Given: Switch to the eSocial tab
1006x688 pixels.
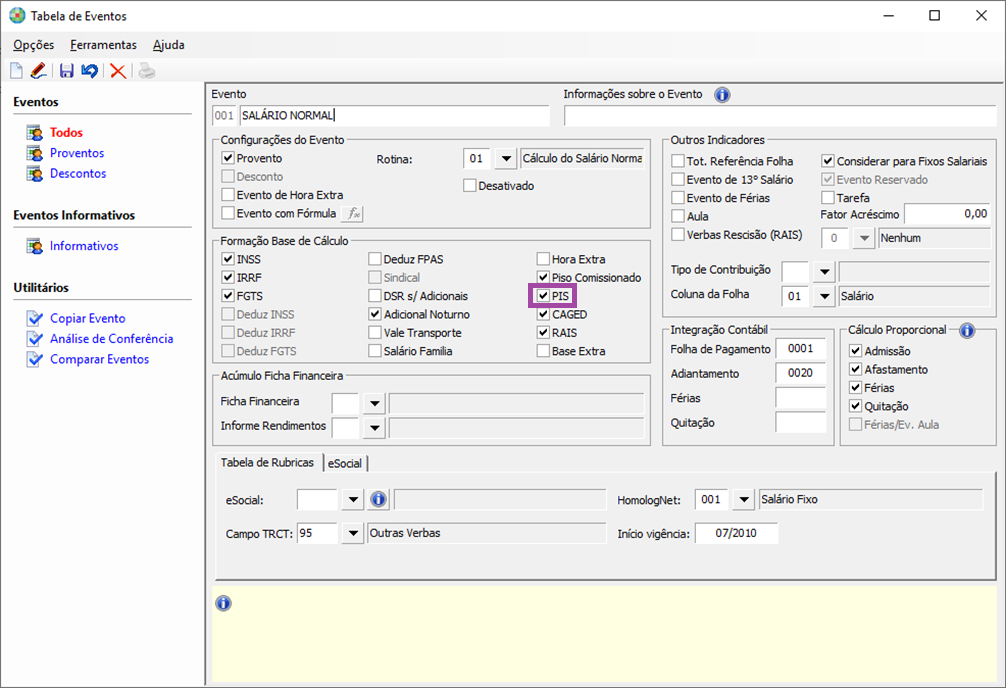Looking at the screenshot, I should [x=345, y=463].
